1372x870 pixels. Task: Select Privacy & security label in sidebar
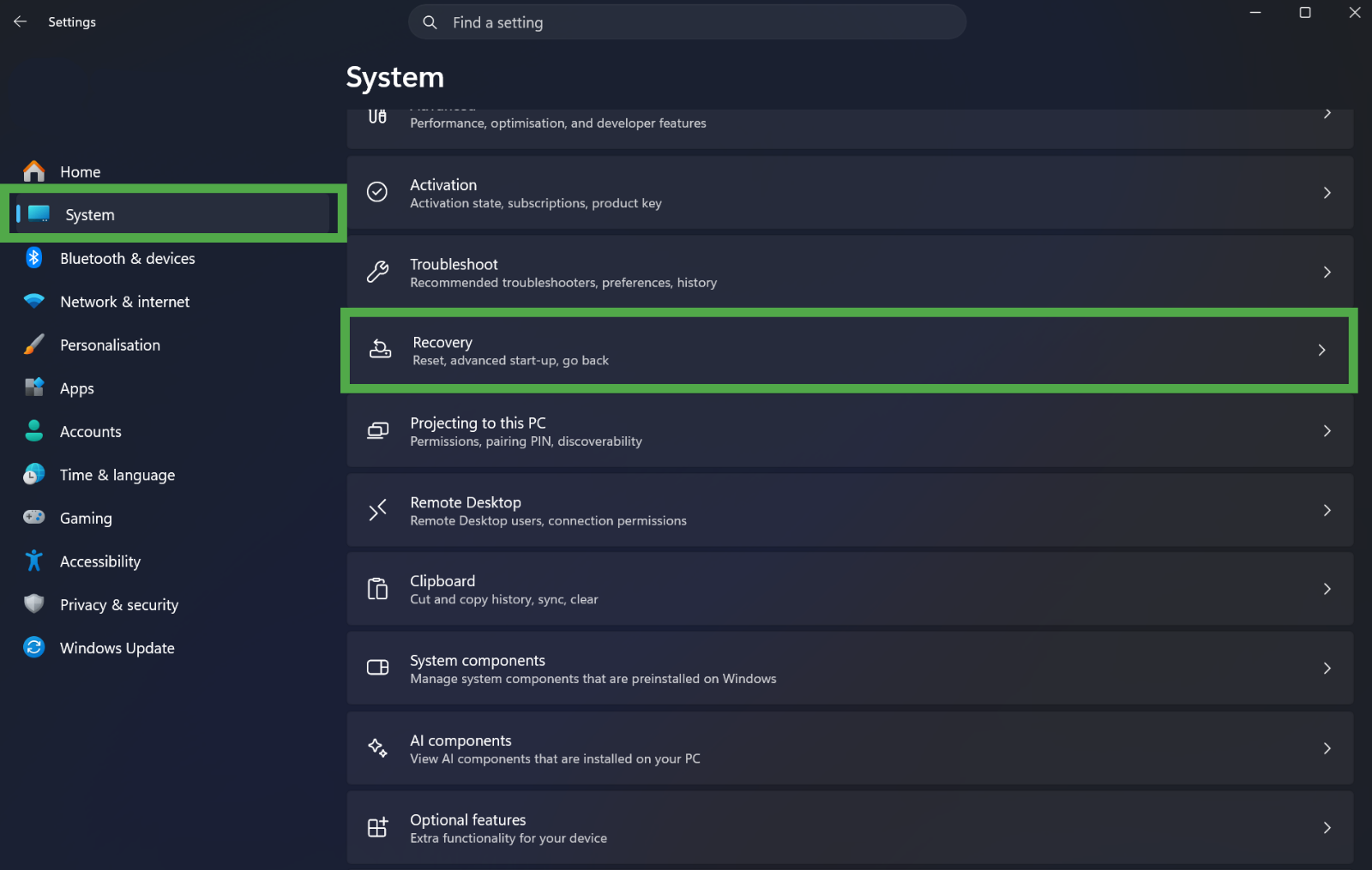119,604
